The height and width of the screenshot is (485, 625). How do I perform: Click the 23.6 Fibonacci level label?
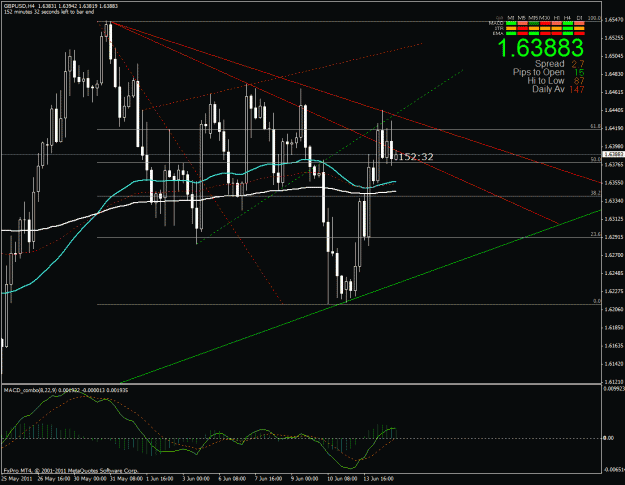(x=595, y=234)
